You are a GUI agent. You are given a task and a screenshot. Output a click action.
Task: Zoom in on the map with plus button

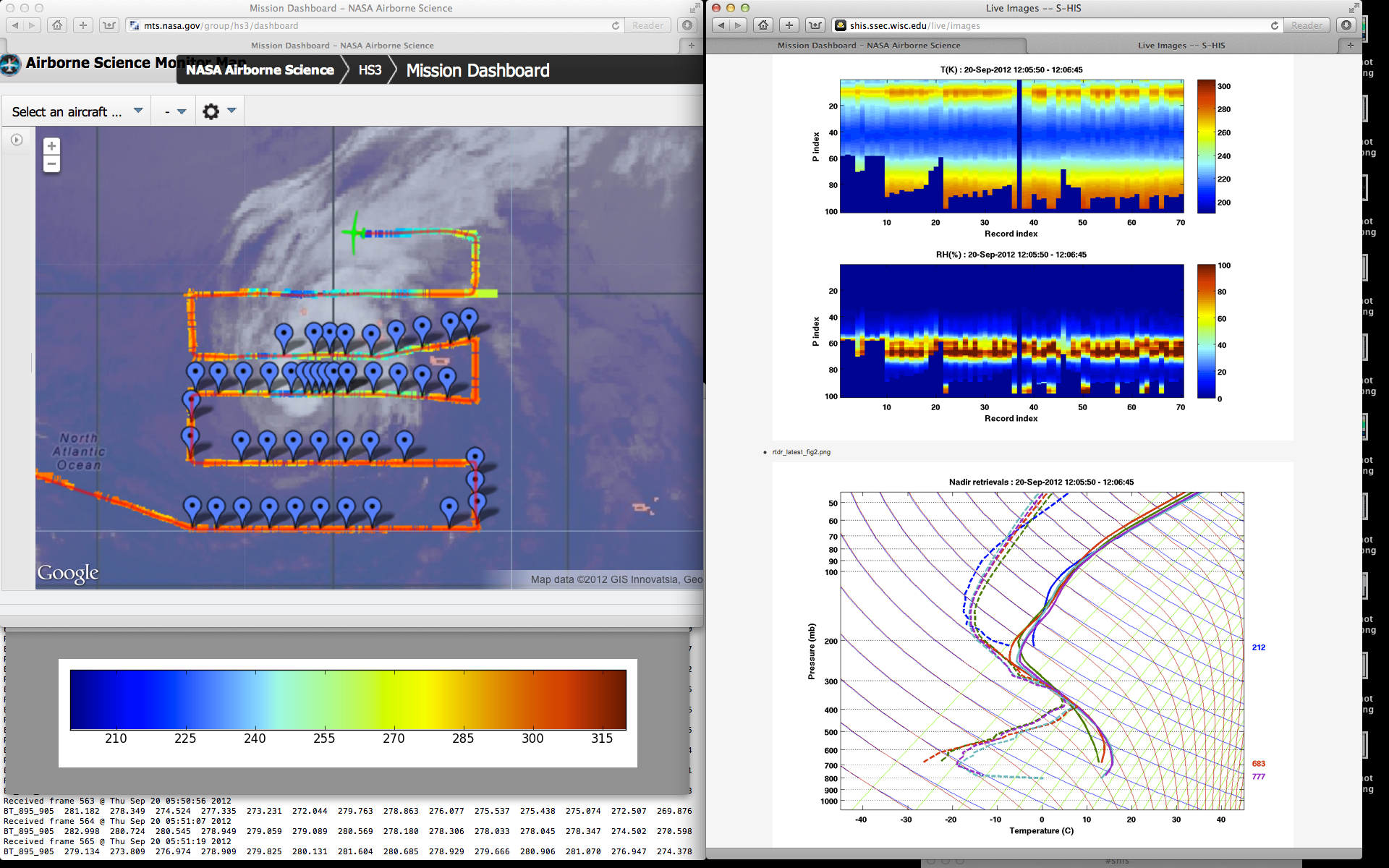51,146
